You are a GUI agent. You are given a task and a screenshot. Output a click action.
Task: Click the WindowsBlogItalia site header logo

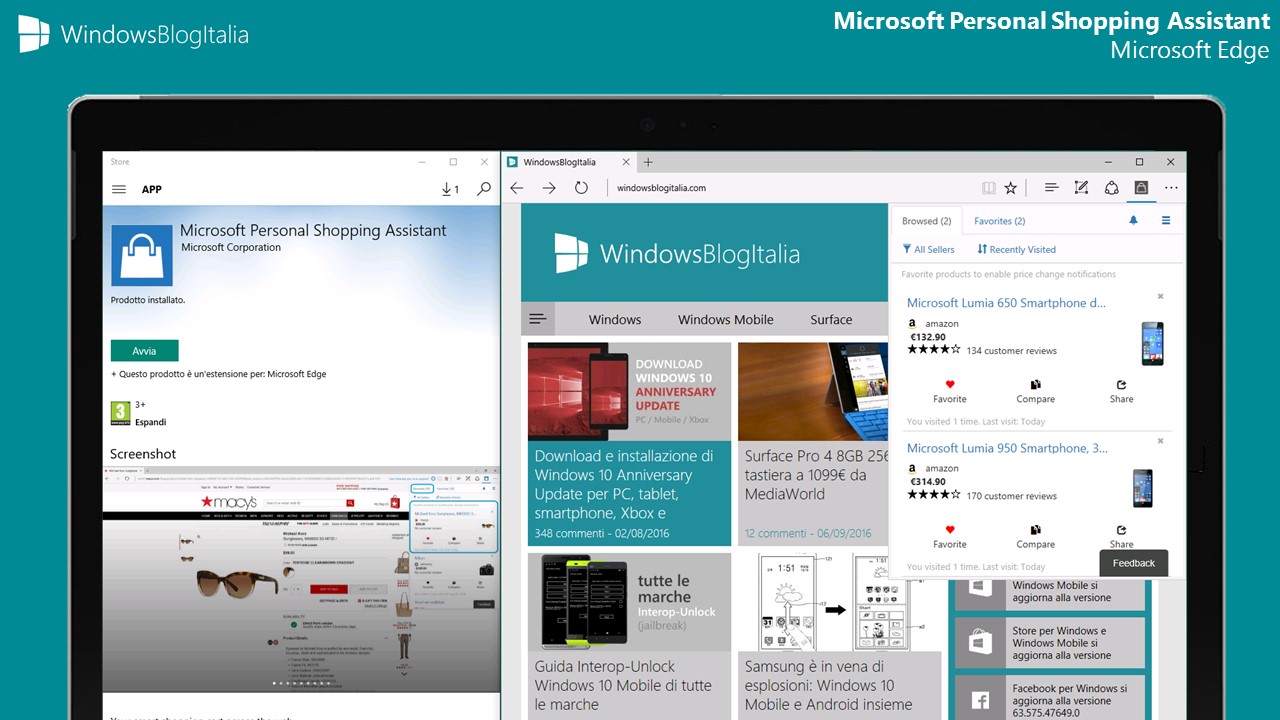tap(677, 254)
